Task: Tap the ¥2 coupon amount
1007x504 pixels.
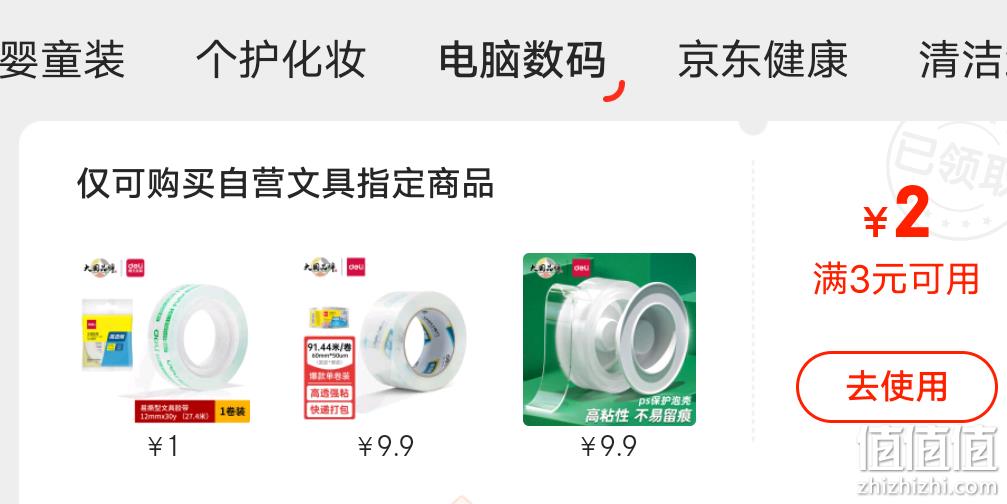Action: [x=897, y=214]
